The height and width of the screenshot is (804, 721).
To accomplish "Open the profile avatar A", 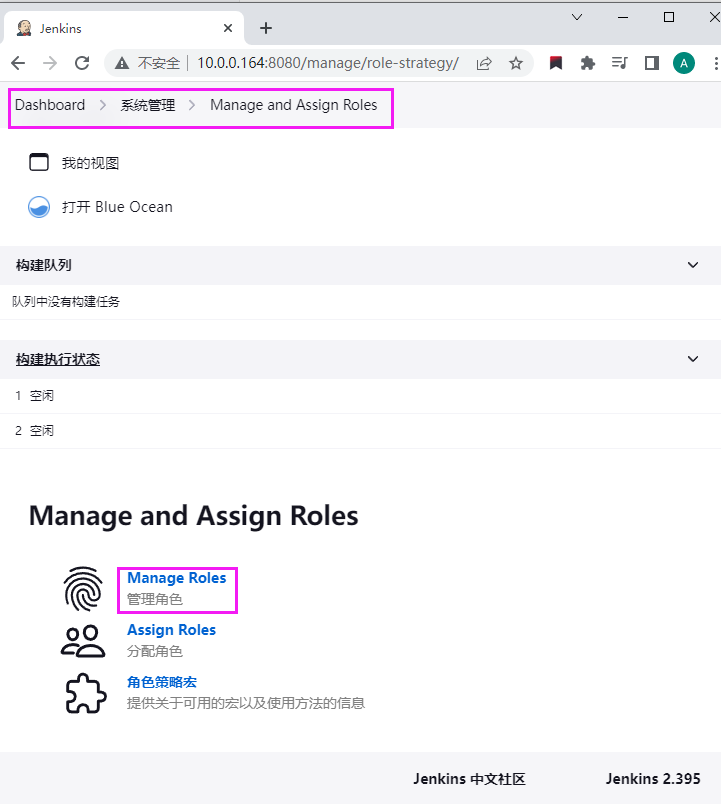I will coord(684,63).
